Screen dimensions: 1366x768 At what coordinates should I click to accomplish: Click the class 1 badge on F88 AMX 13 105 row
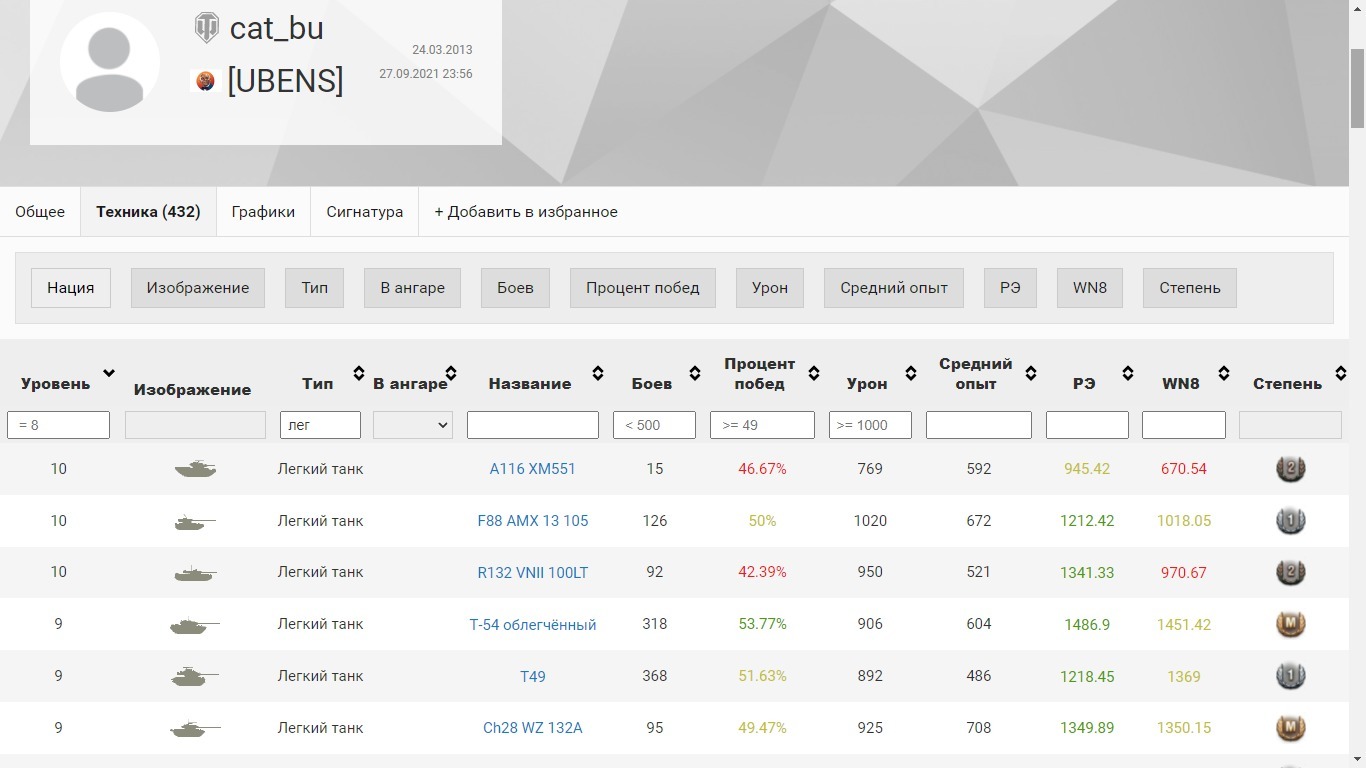1290,521
